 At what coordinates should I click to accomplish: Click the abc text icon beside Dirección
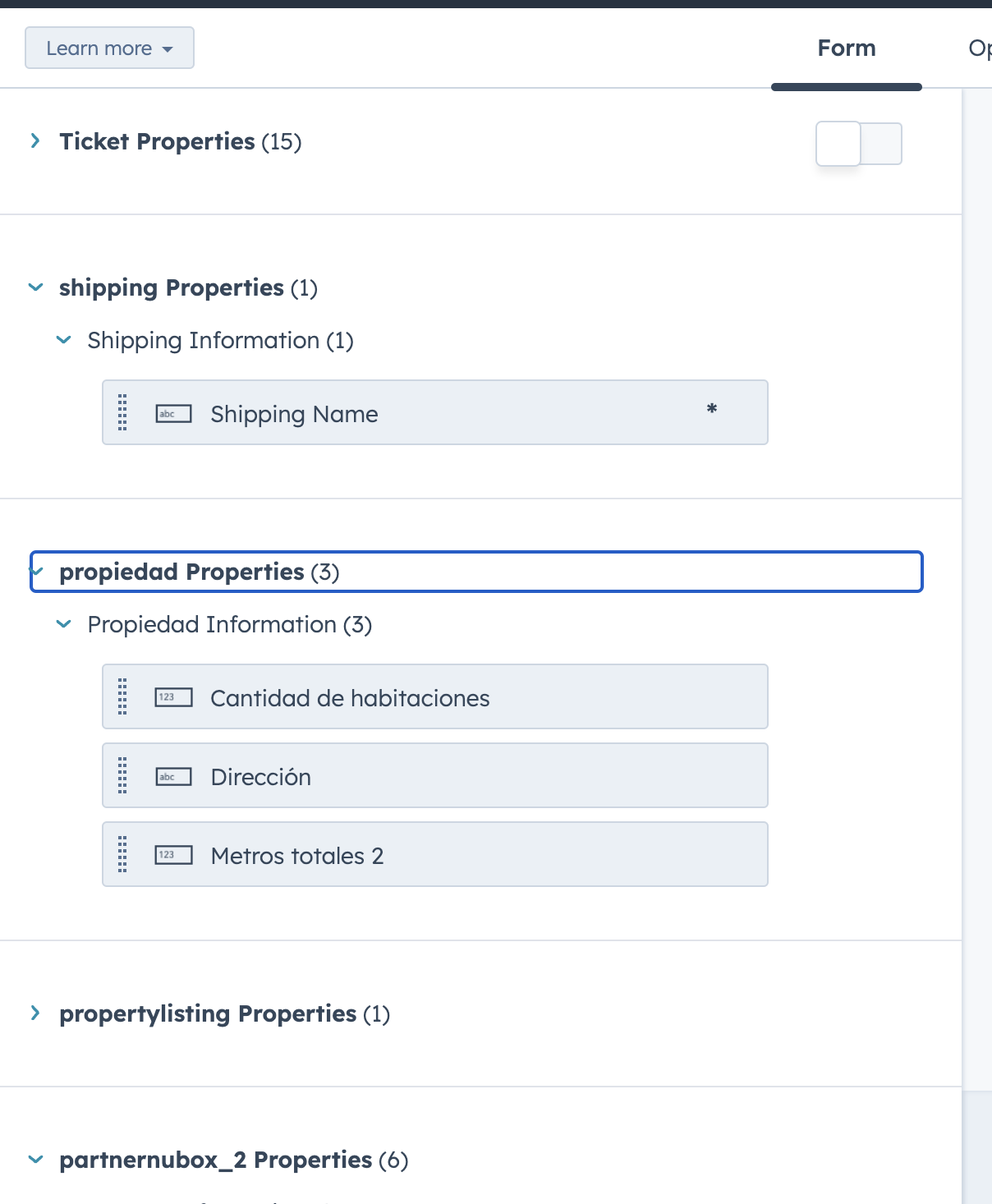click(173, 775)
